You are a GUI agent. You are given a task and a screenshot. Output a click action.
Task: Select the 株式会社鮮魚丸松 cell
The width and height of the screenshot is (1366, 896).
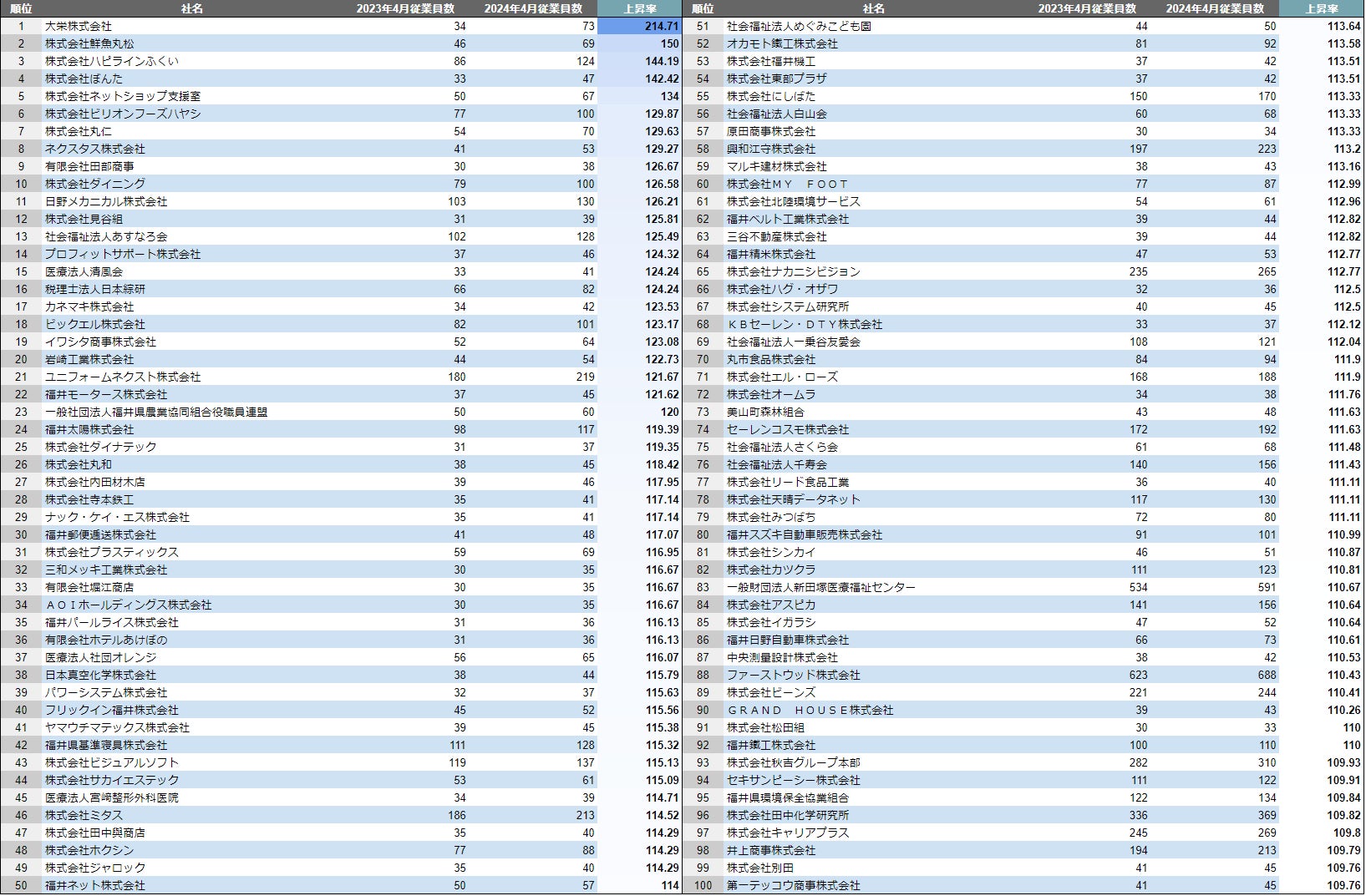tap(89, 43)
